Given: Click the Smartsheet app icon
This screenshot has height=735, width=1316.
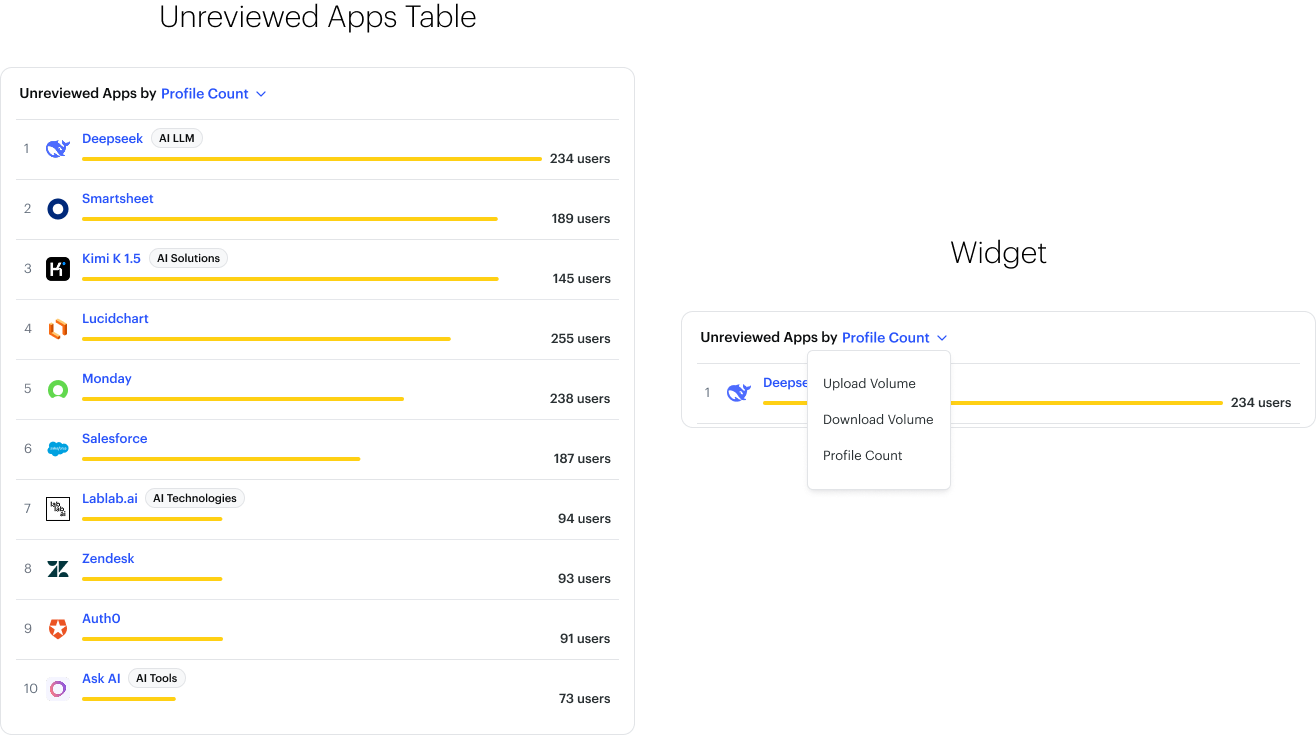Looking at the screenshot, I should point(58,209).
